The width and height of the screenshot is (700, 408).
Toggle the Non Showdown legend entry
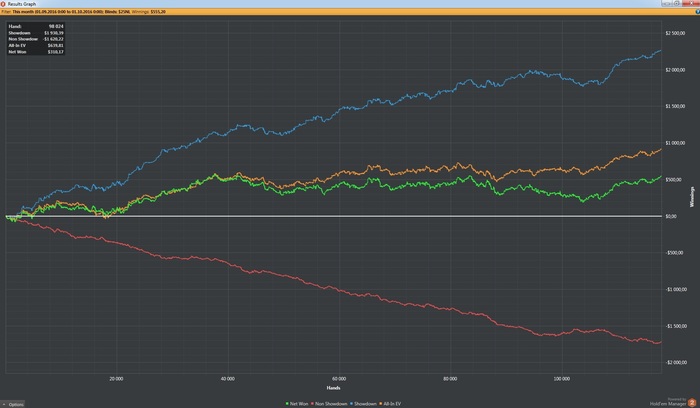click(329, 404)
